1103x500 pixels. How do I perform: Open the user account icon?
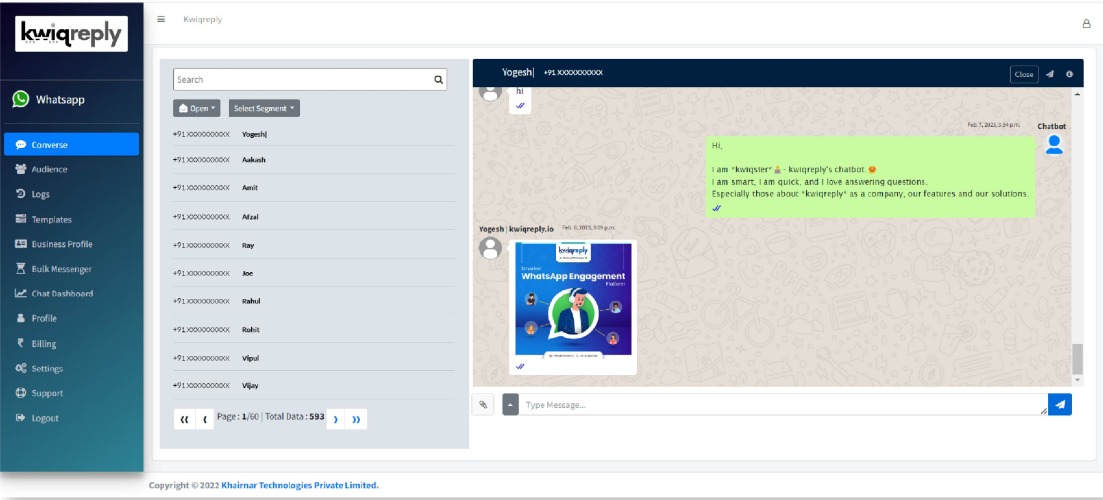1086,23
